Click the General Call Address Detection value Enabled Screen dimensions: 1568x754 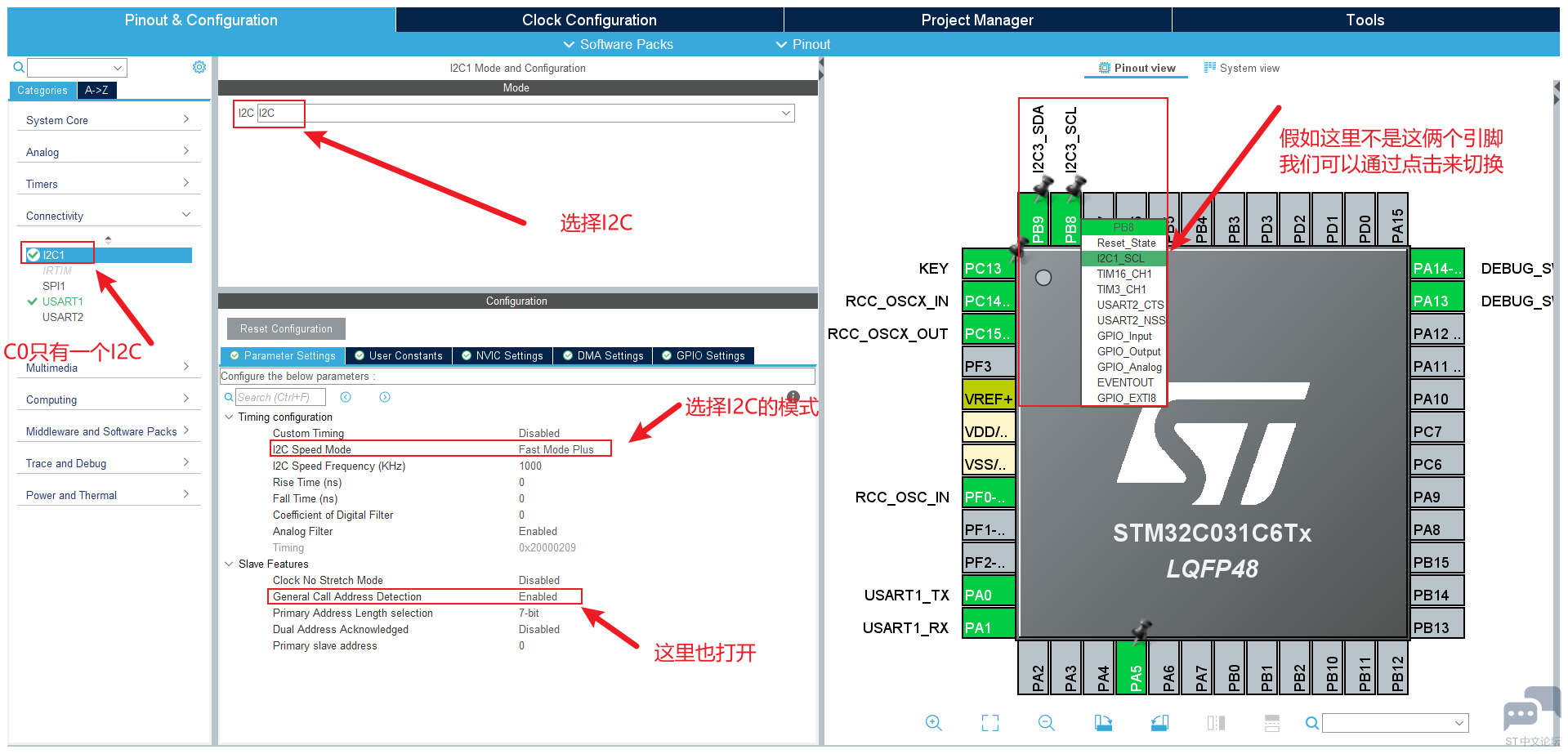point(538,596)
